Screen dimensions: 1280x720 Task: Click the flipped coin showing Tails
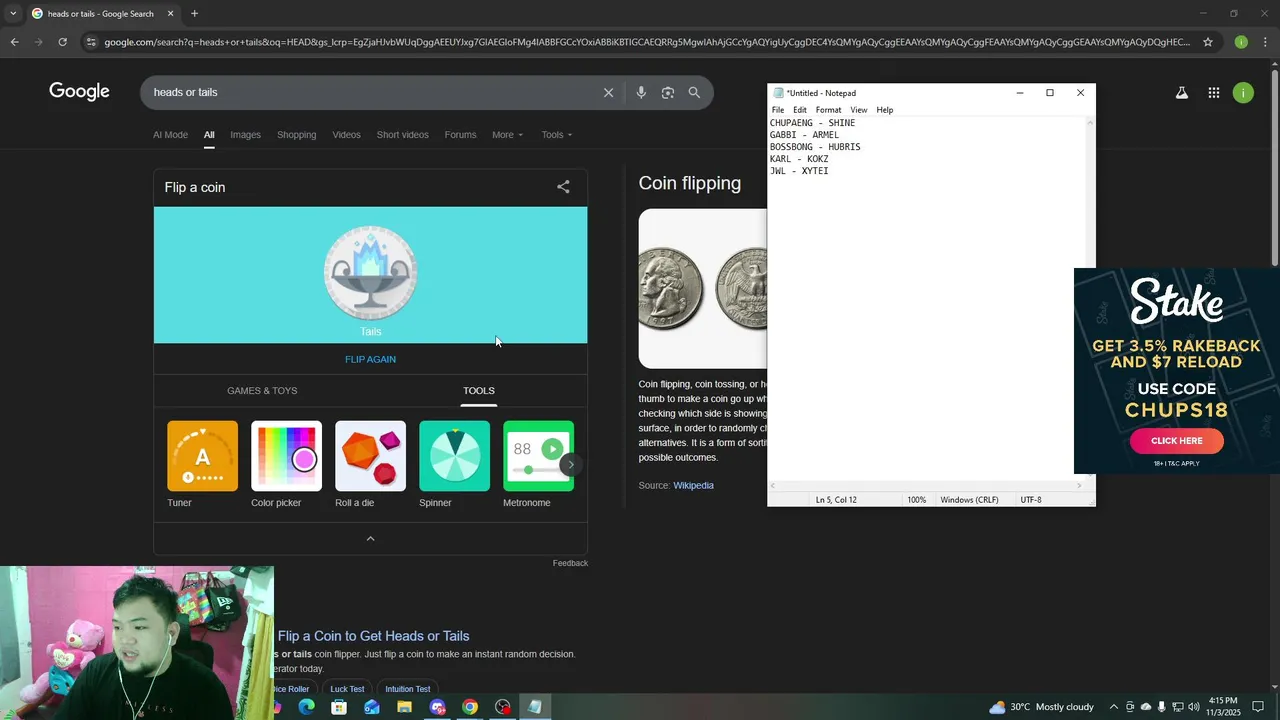tap(370, 273)
